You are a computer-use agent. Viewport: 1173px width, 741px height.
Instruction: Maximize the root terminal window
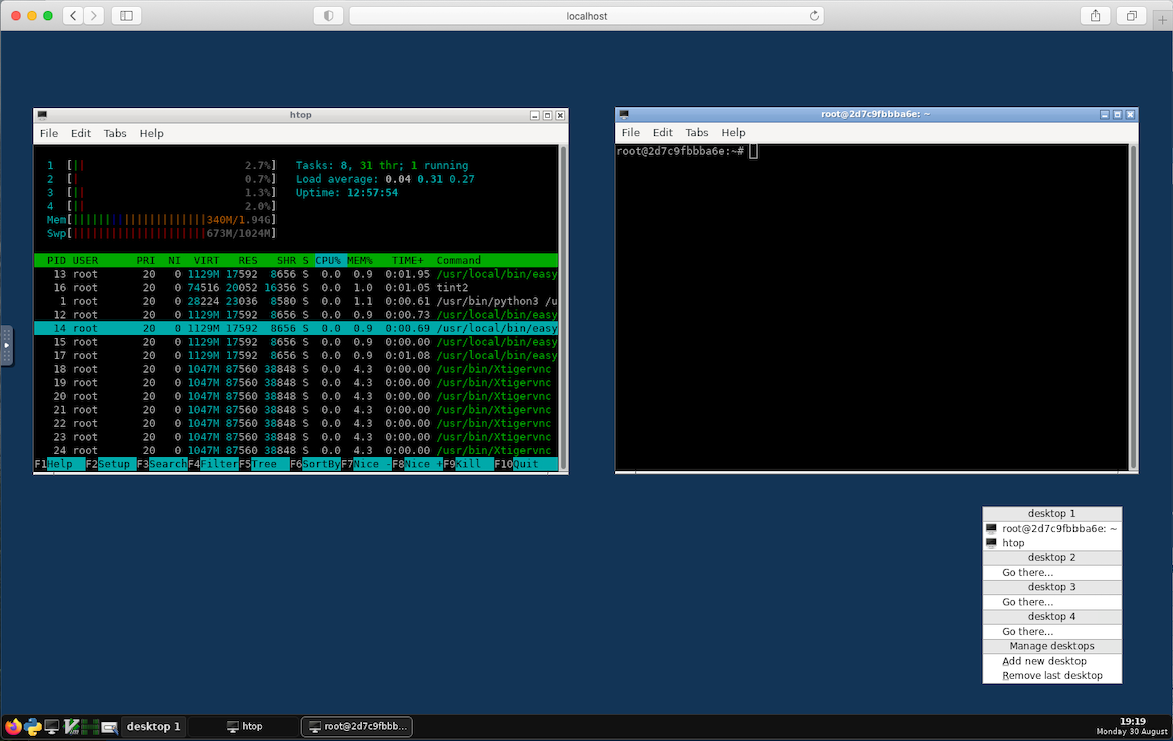click(1118, 114)
